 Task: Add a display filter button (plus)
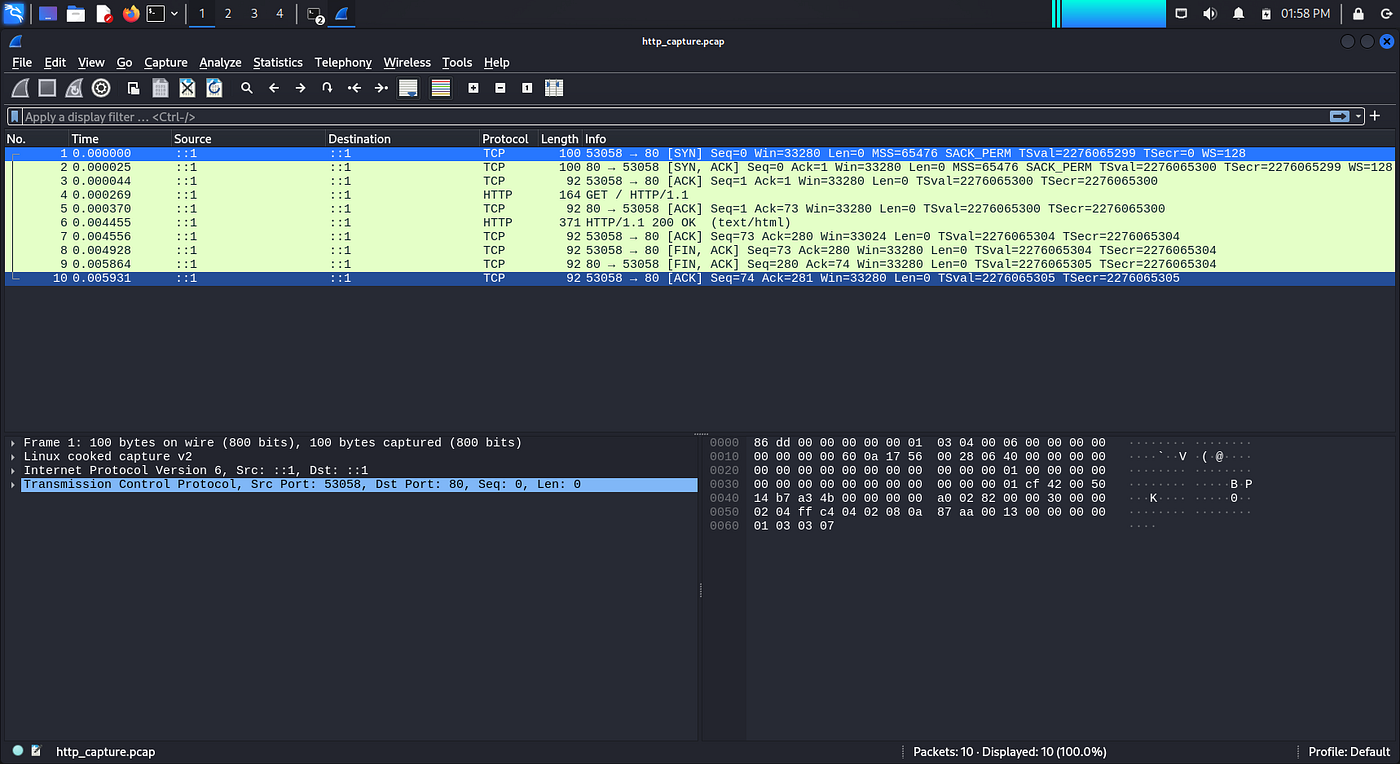1376,117
